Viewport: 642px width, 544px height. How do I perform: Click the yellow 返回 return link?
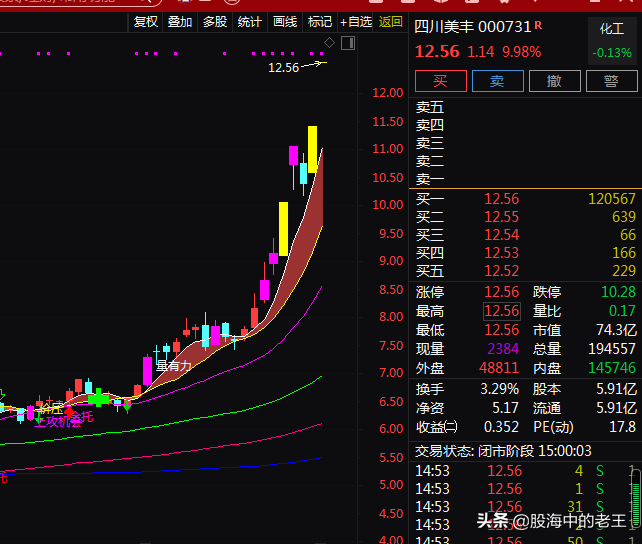point(390,22)
